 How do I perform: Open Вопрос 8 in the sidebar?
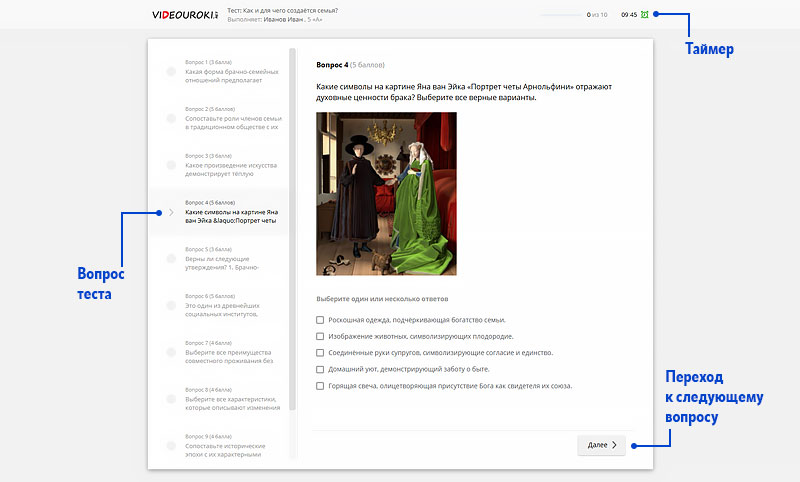[x=218, y=399]
